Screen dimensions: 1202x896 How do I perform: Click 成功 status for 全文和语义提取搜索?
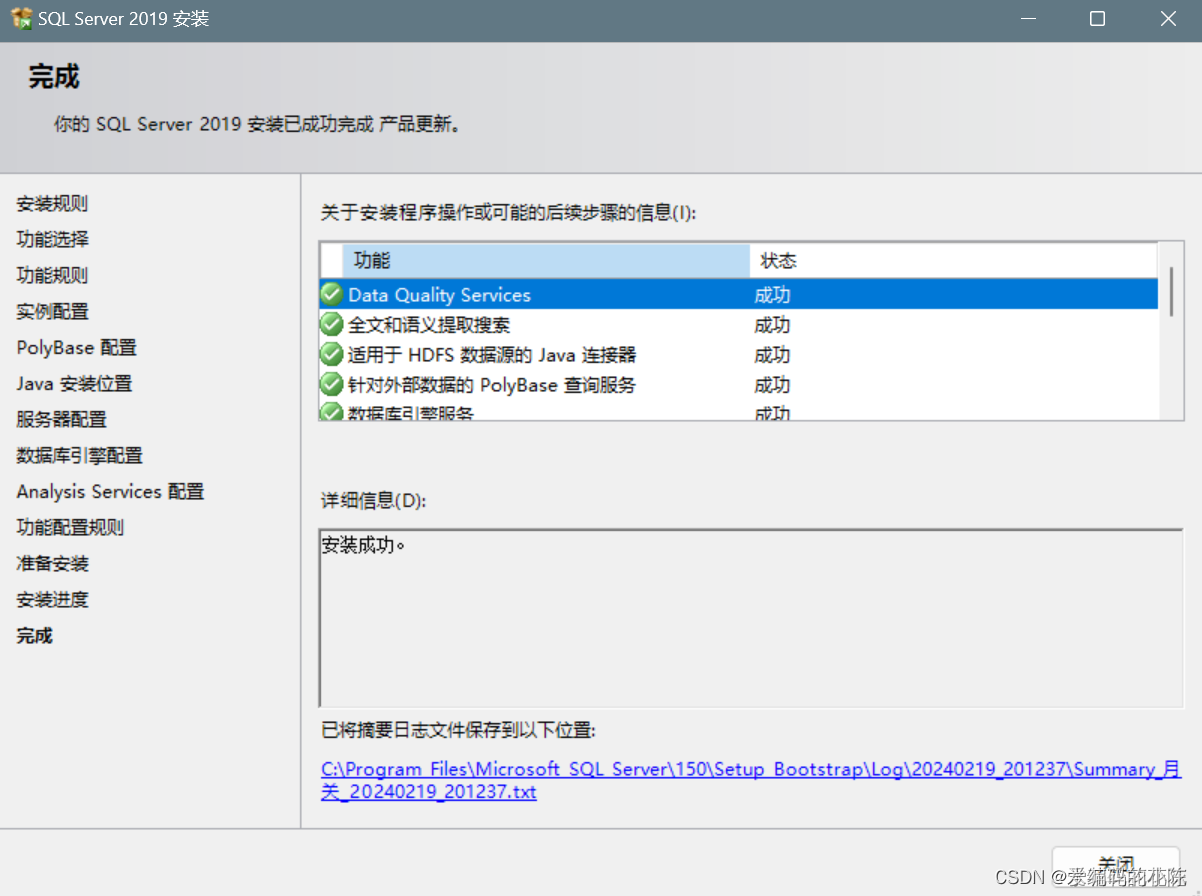tap(772, 325)
